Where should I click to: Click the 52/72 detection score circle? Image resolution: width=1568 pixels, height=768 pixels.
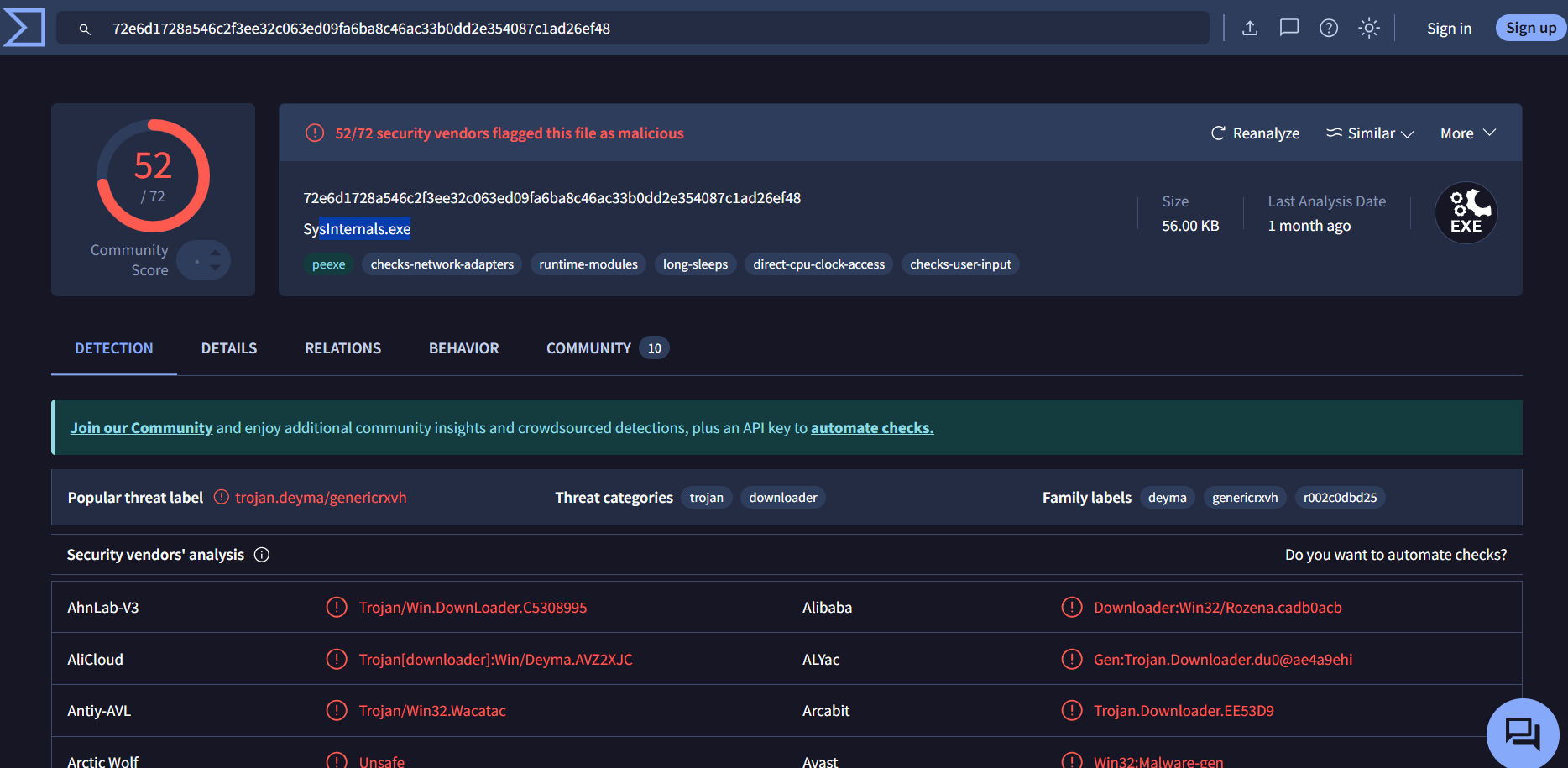(x=153, y=176)
